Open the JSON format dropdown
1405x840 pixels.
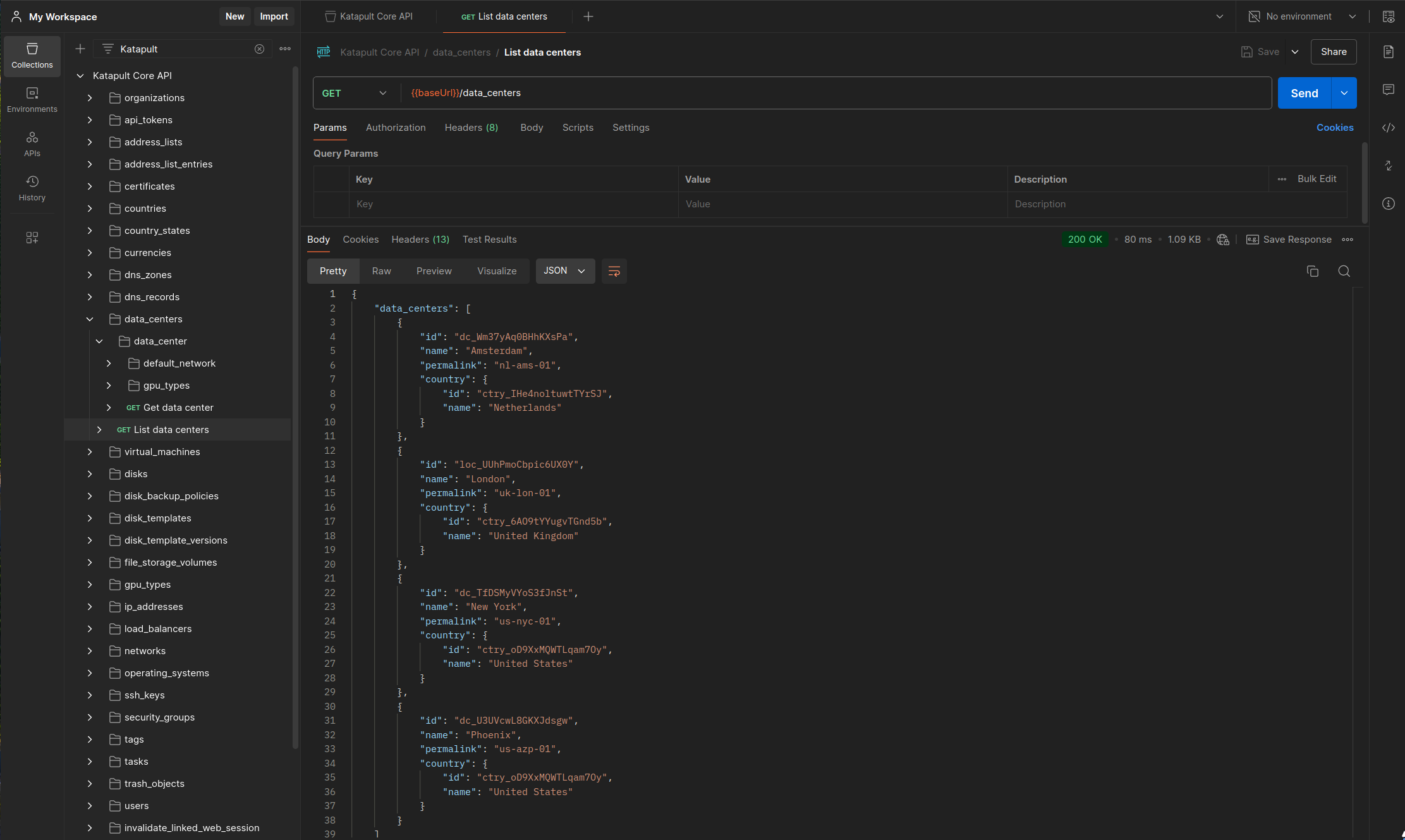click(565, 271)
